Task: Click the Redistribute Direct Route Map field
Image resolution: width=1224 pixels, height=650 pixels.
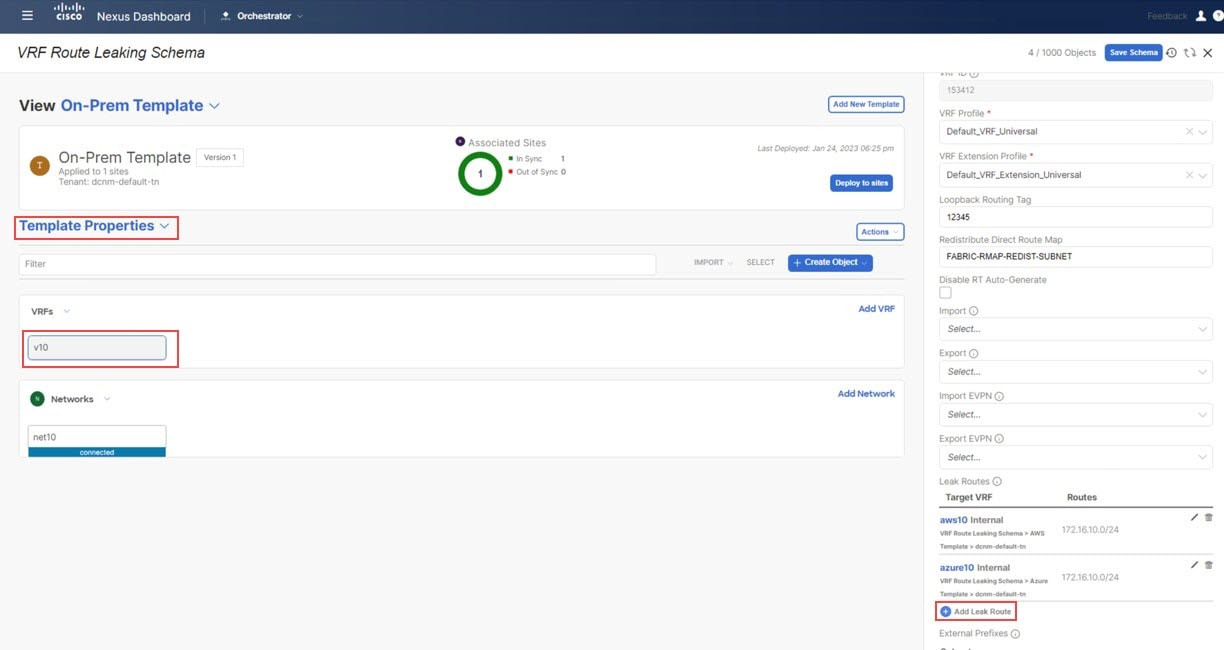Action: point(1076,257)
